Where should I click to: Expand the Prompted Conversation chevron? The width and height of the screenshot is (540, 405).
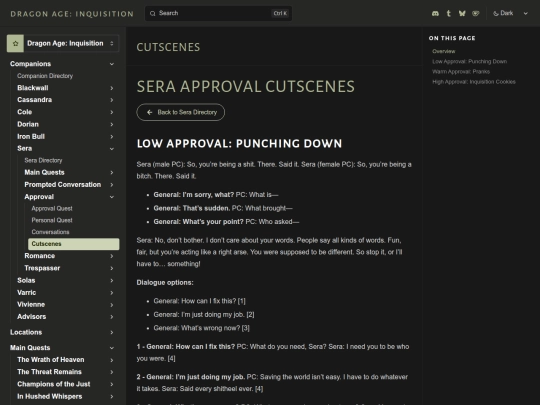click(112, 185)
